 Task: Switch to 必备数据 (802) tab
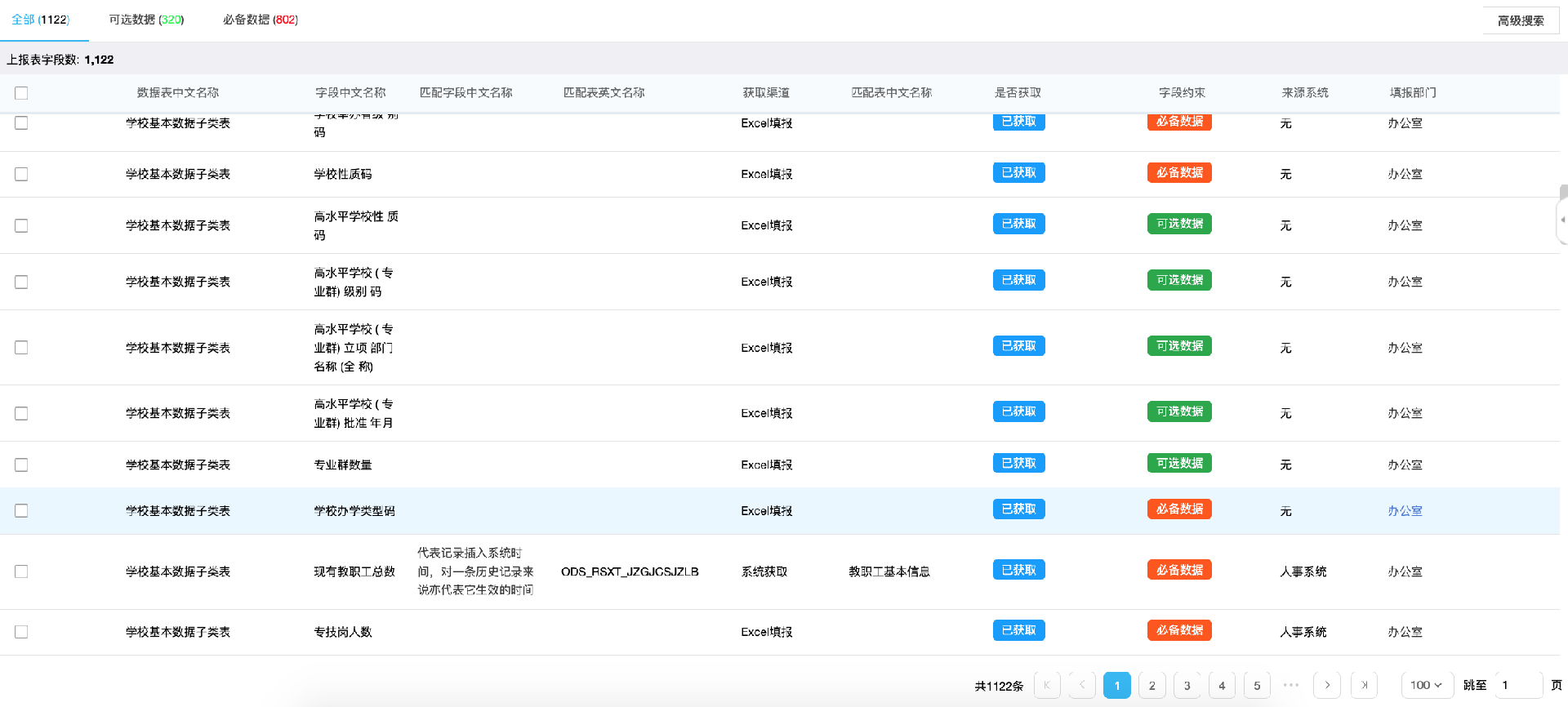tap(261, 20)
